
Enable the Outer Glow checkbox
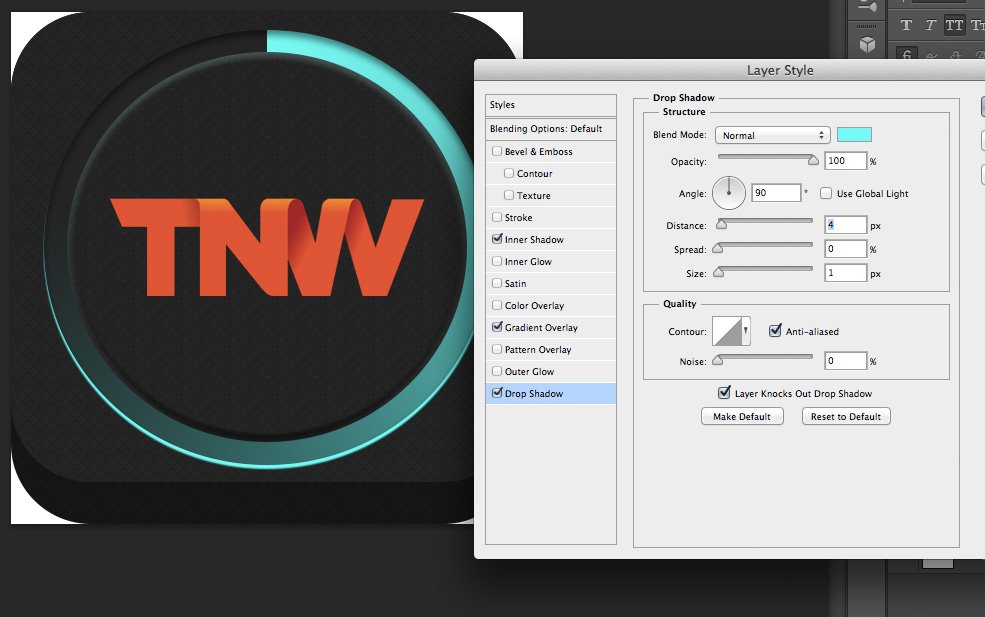click(x=497, y=371)
